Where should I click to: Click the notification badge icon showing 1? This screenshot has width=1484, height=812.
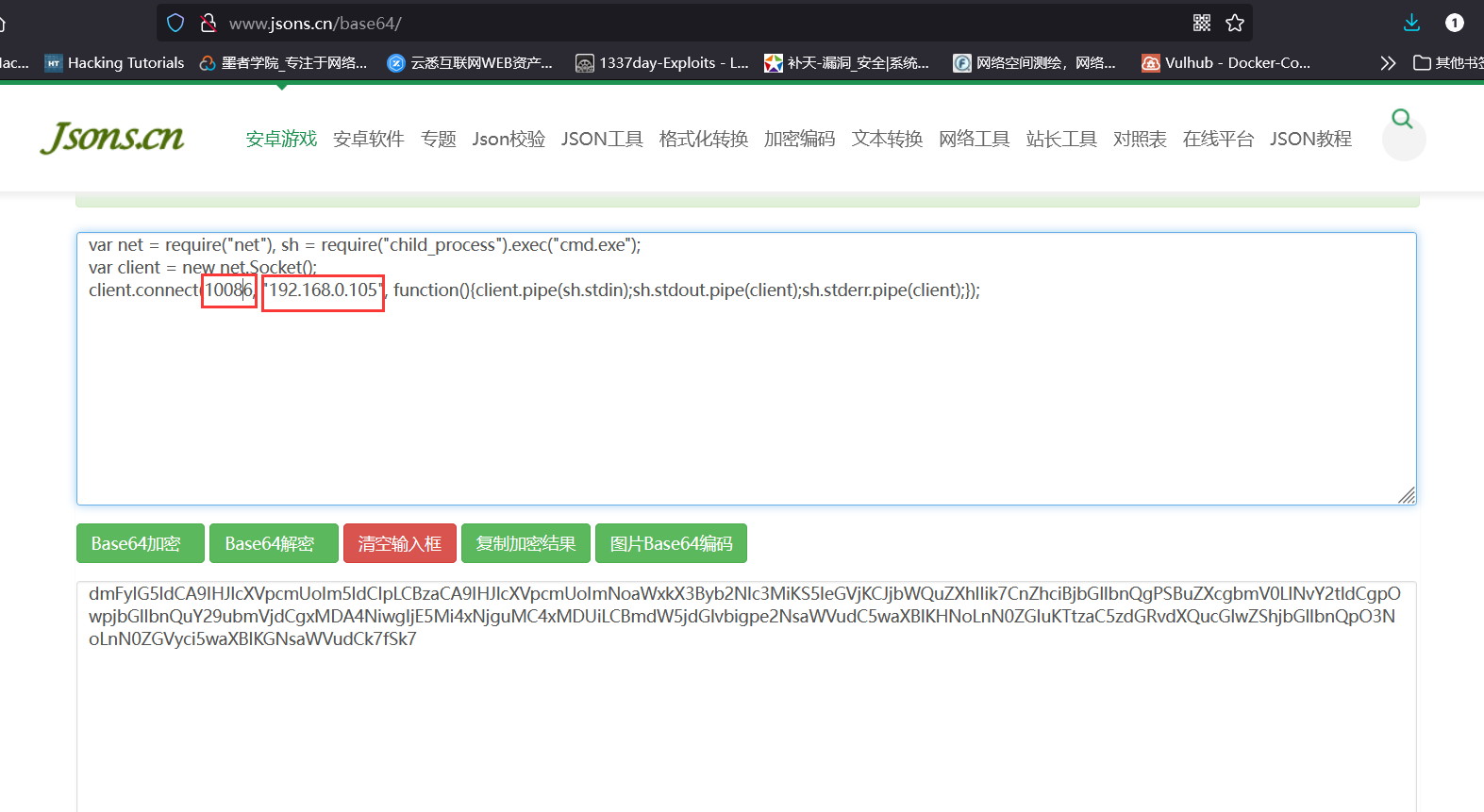pyautogui.click(x=1455, y=23)
